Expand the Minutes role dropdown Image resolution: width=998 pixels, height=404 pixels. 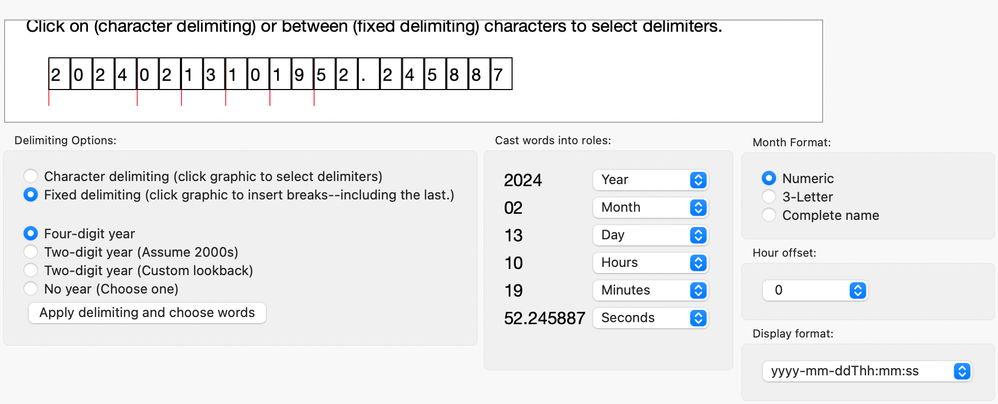(x=650, y=290)
